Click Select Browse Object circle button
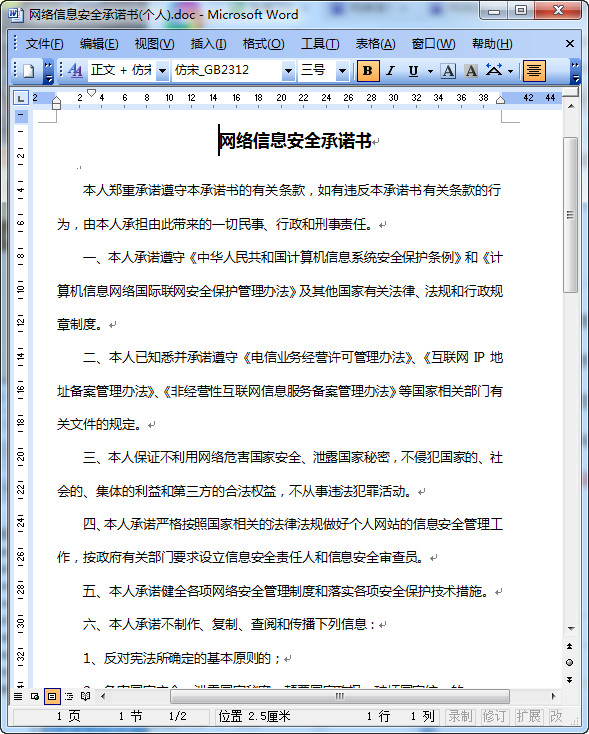This screenshot has height=734, width=589. [x=570, y=662]
